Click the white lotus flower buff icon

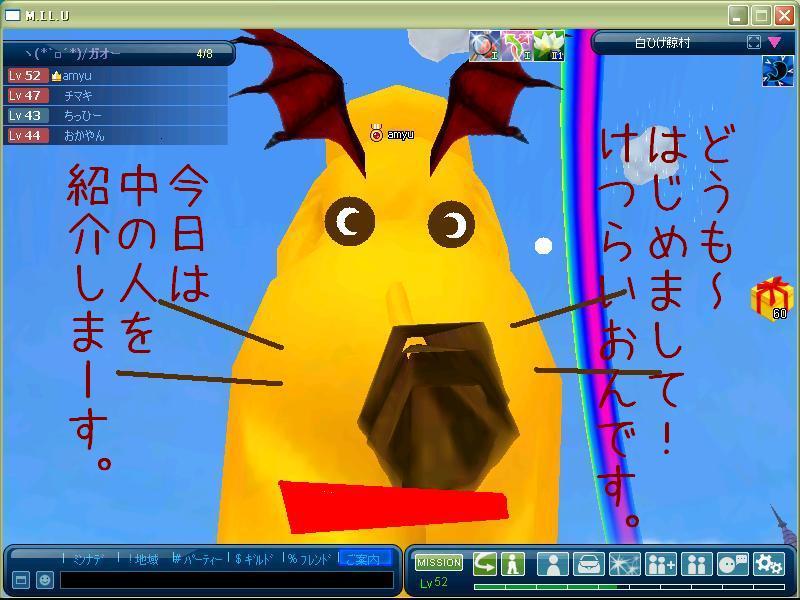pos(548,46)
